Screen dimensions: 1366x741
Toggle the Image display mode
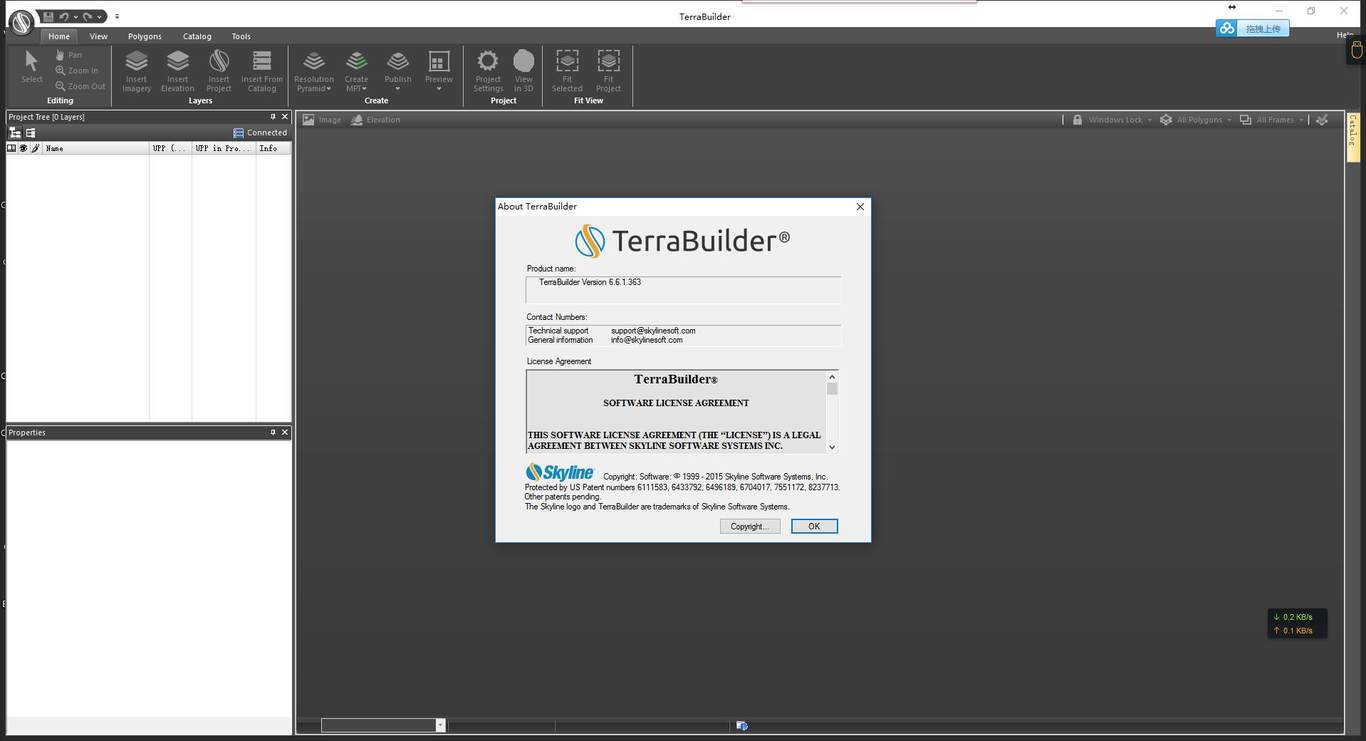point(322,120)
